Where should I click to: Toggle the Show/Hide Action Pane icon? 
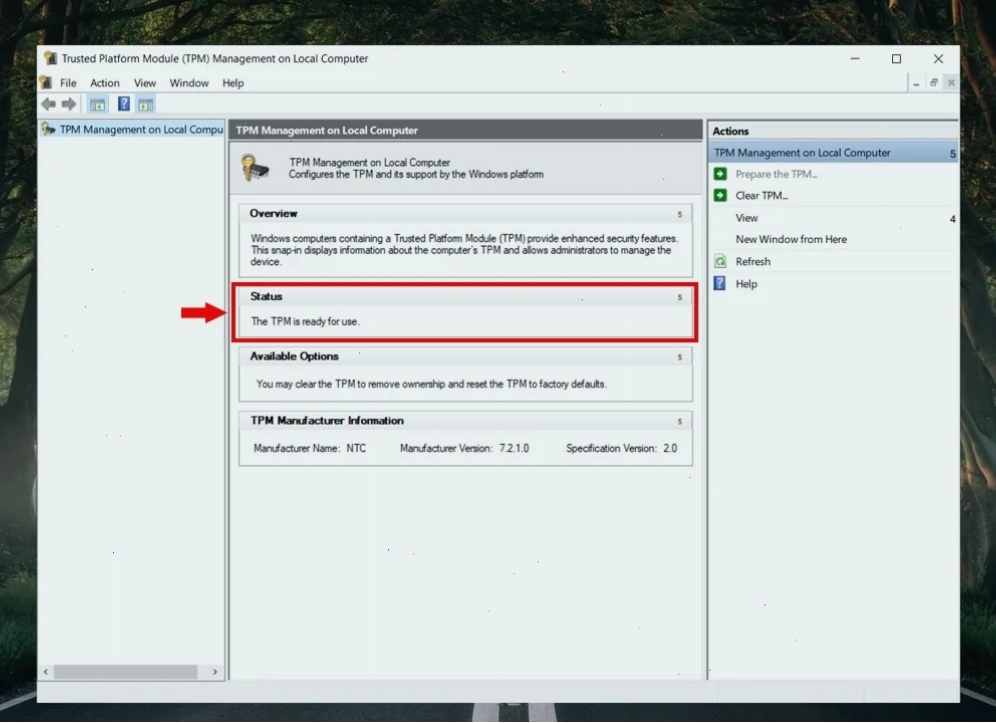pos(145,104)
